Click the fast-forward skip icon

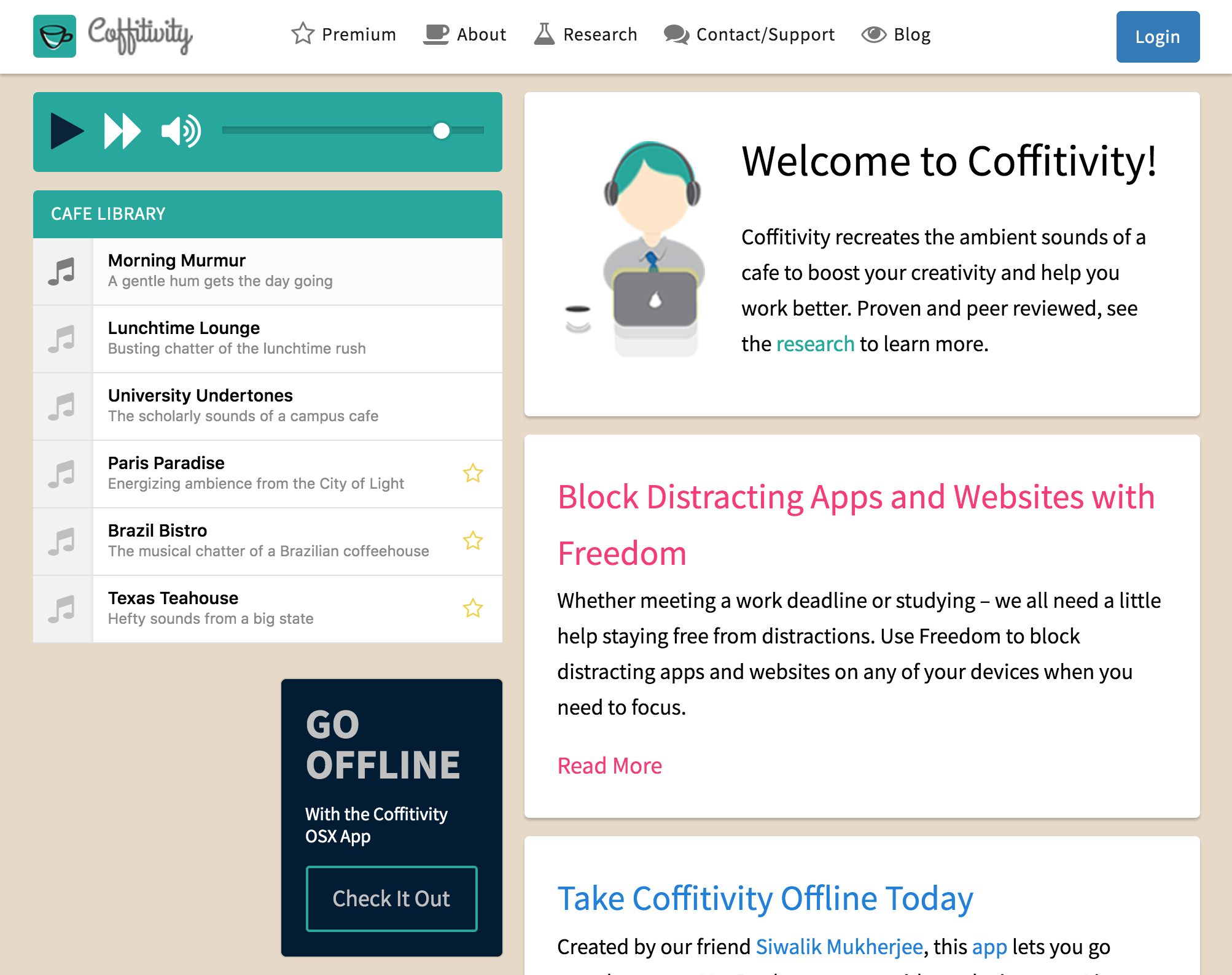tap(122, 131)
